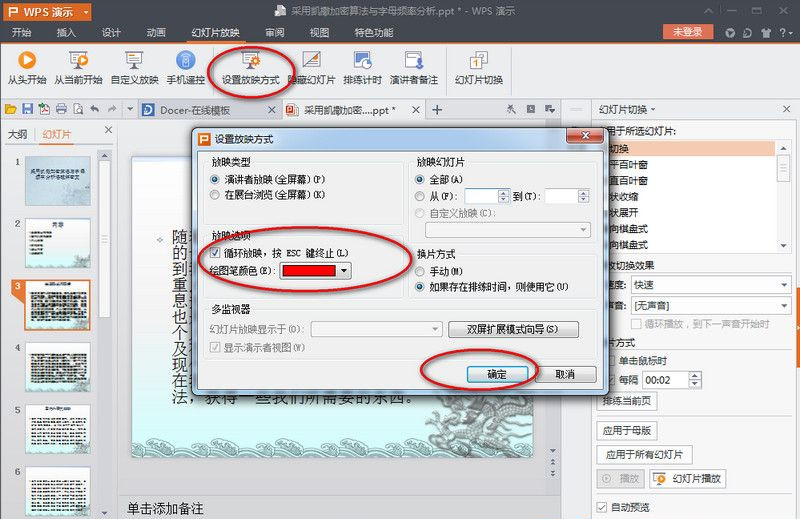Click the 幻灯片切换 transition icon
The width and height of the screenshot is (800, 519).
(478, 61)
